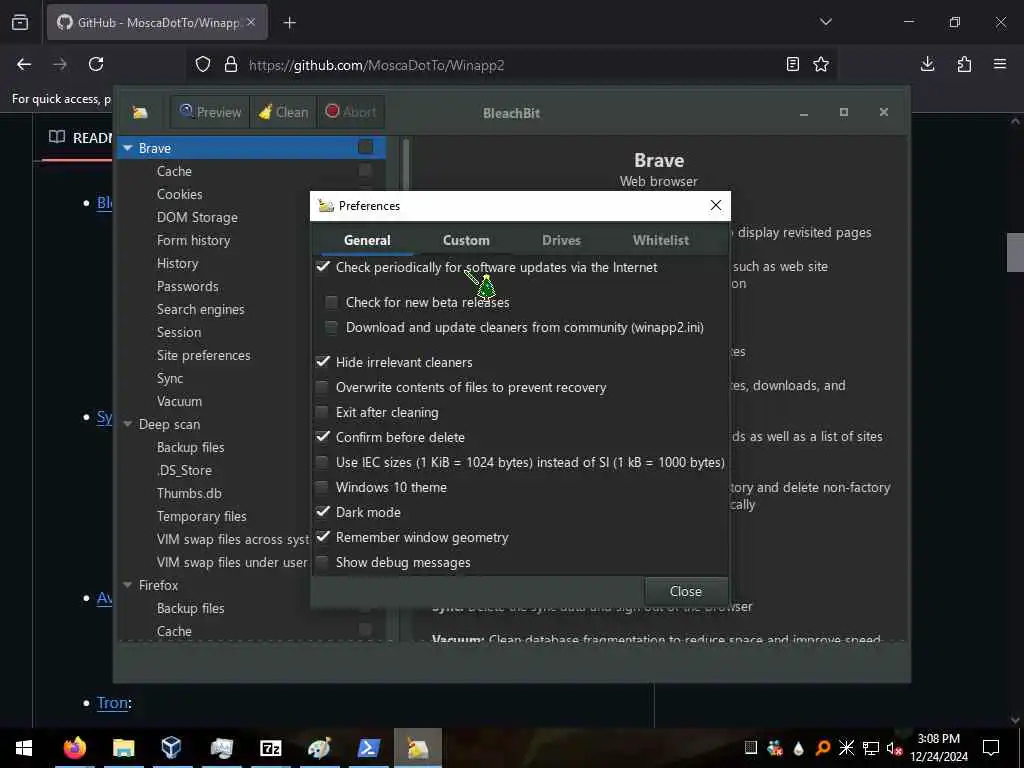Open the notification center icon
This screenshot has width=1024, height=768.
coord(991,748)
